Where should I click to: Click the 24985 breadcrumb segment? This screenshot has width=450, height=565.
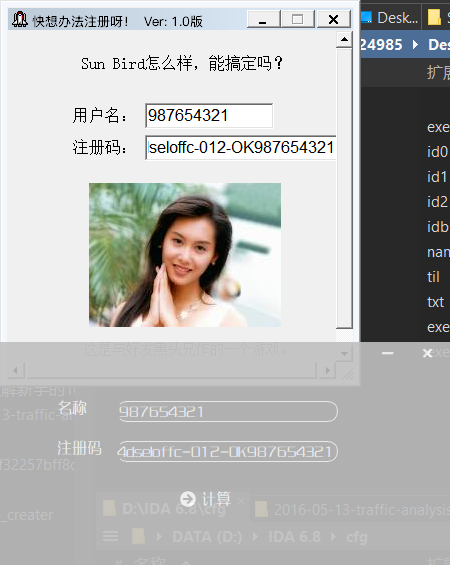(x=381, y=45)
